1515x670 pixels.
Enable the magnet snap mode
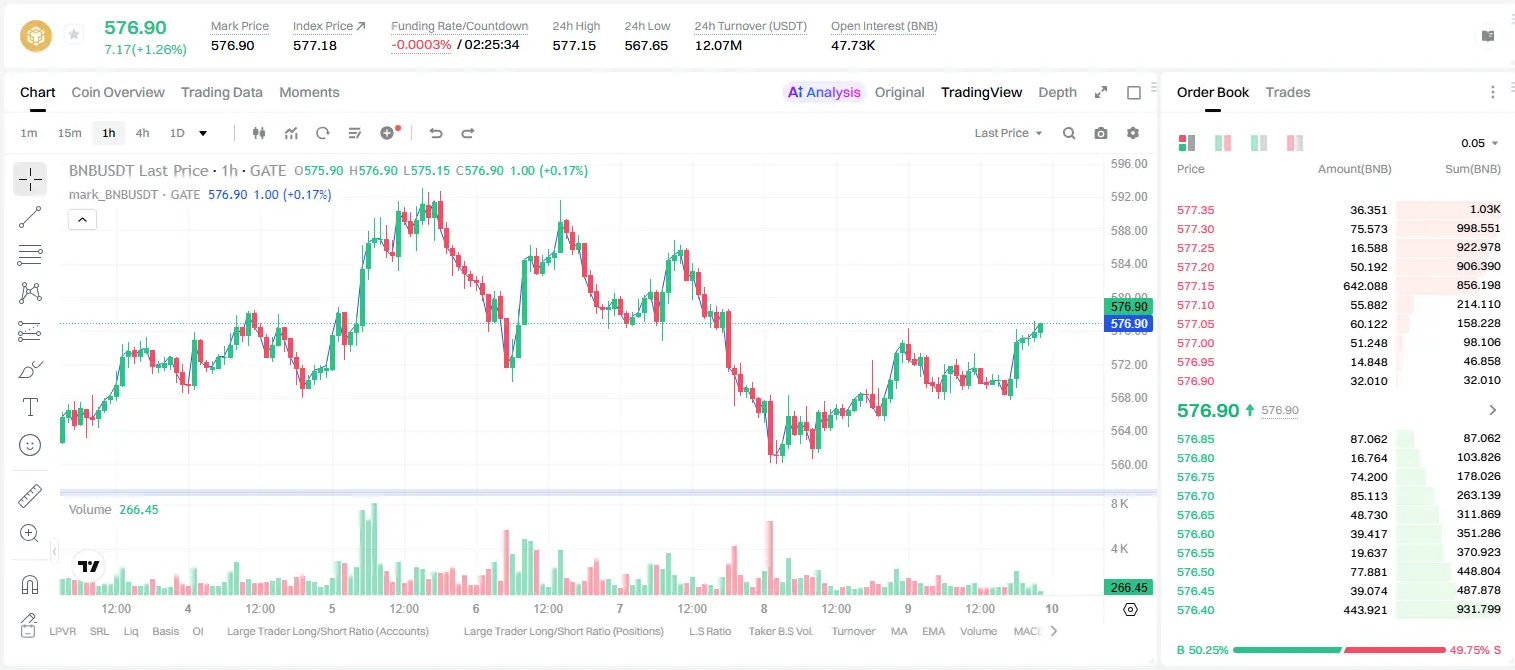point(30,584)
